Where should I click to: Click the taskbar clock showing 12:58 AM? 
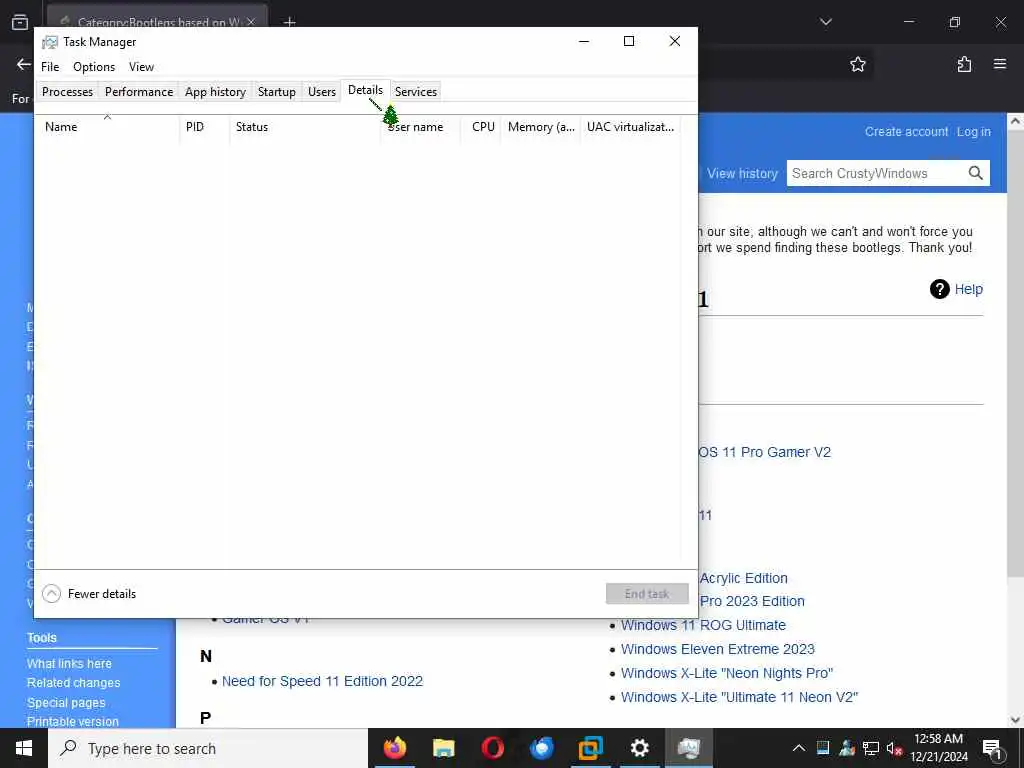tap(938, 748)
